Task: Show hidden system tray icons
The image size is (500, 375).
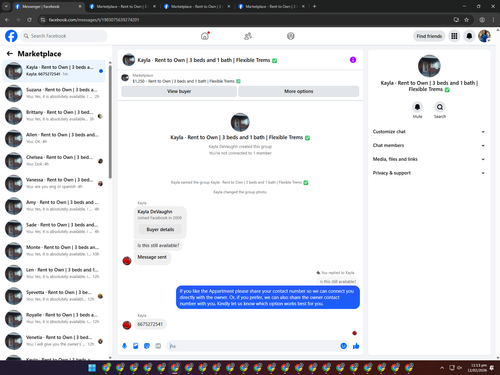Action: tap(442, 368)
